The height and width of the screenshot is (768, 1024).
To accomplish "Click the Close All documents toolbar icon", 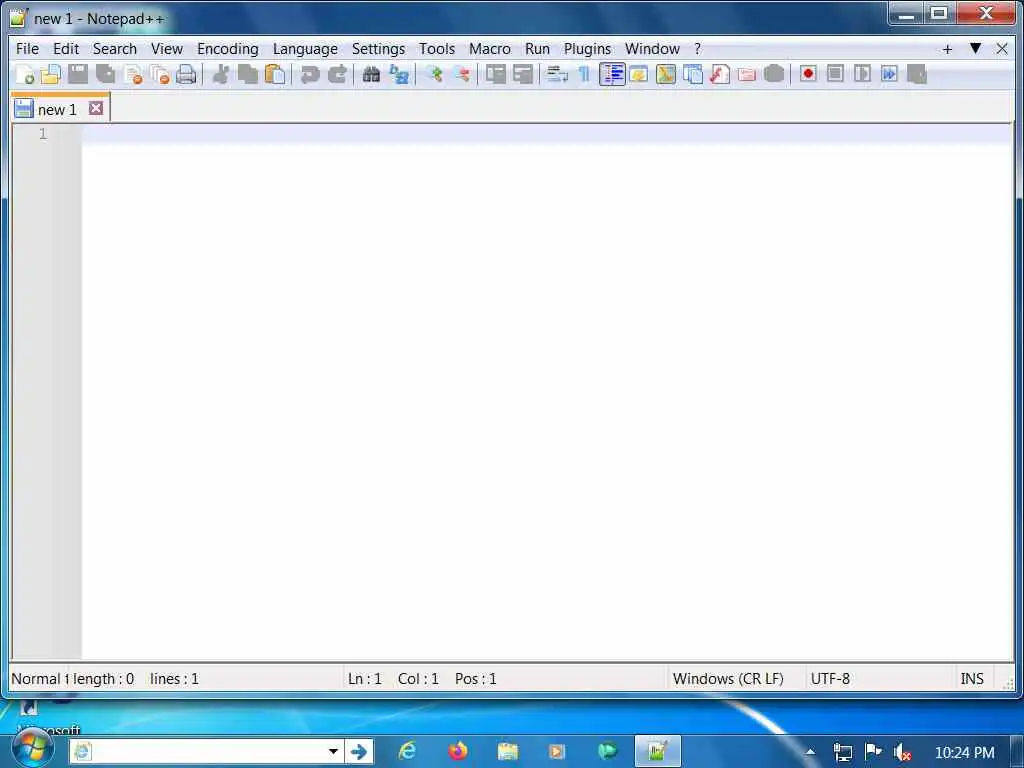I will click(x=159, y=74).
